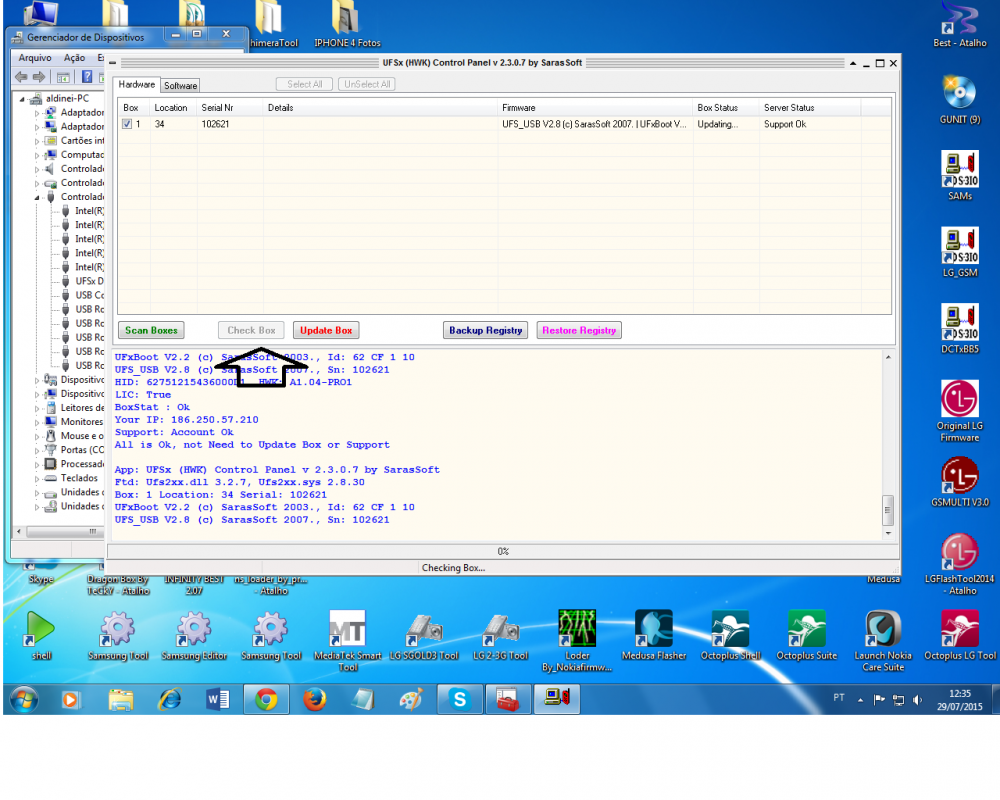The image size is (1000, 800).
Task: Switch to the Software tab
Action: pyautogui.click(x=180, y=85)
